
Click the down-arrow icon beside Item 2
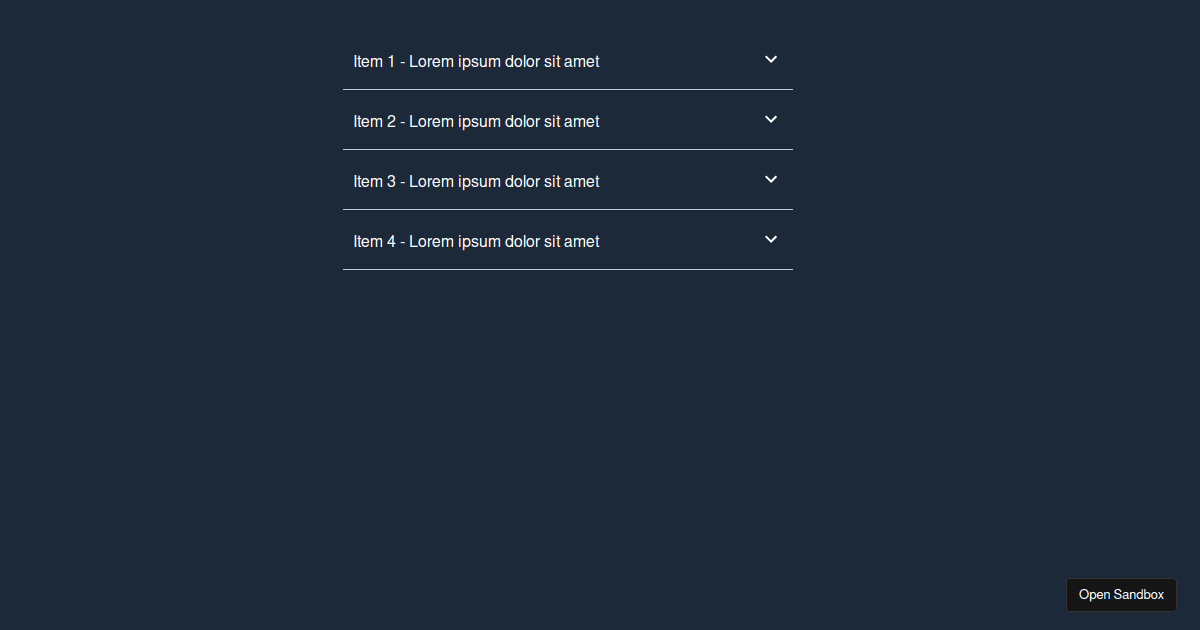click(x=771, y=119)
